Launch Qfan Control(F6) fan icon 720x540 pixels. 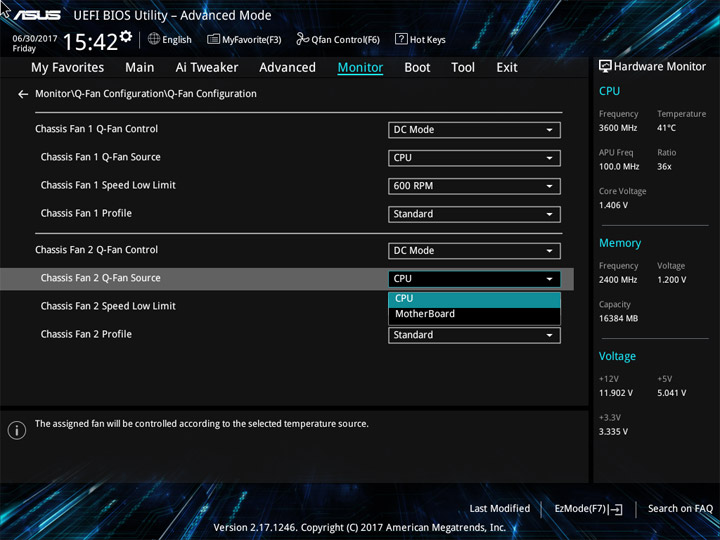(x=302, y=39)
